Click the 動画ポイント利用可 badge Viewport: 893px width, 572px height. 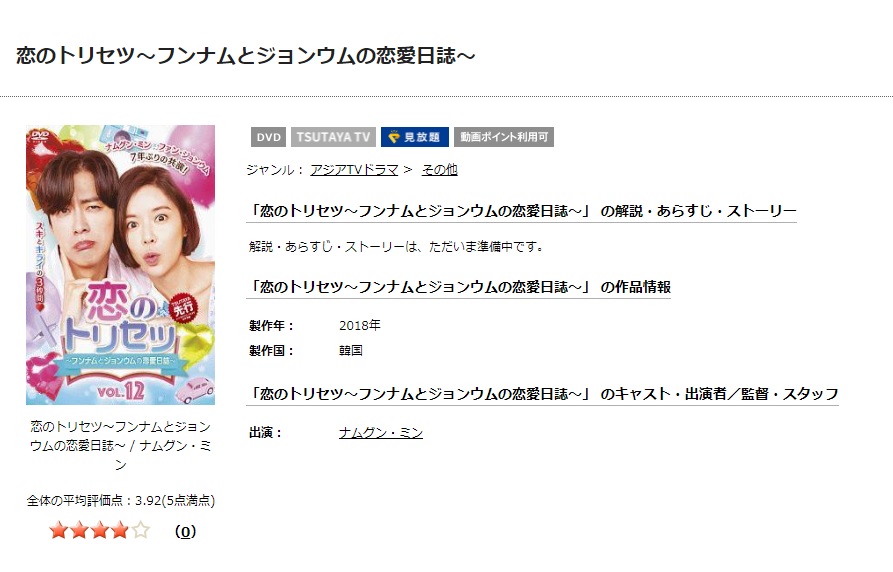(503, 137)
